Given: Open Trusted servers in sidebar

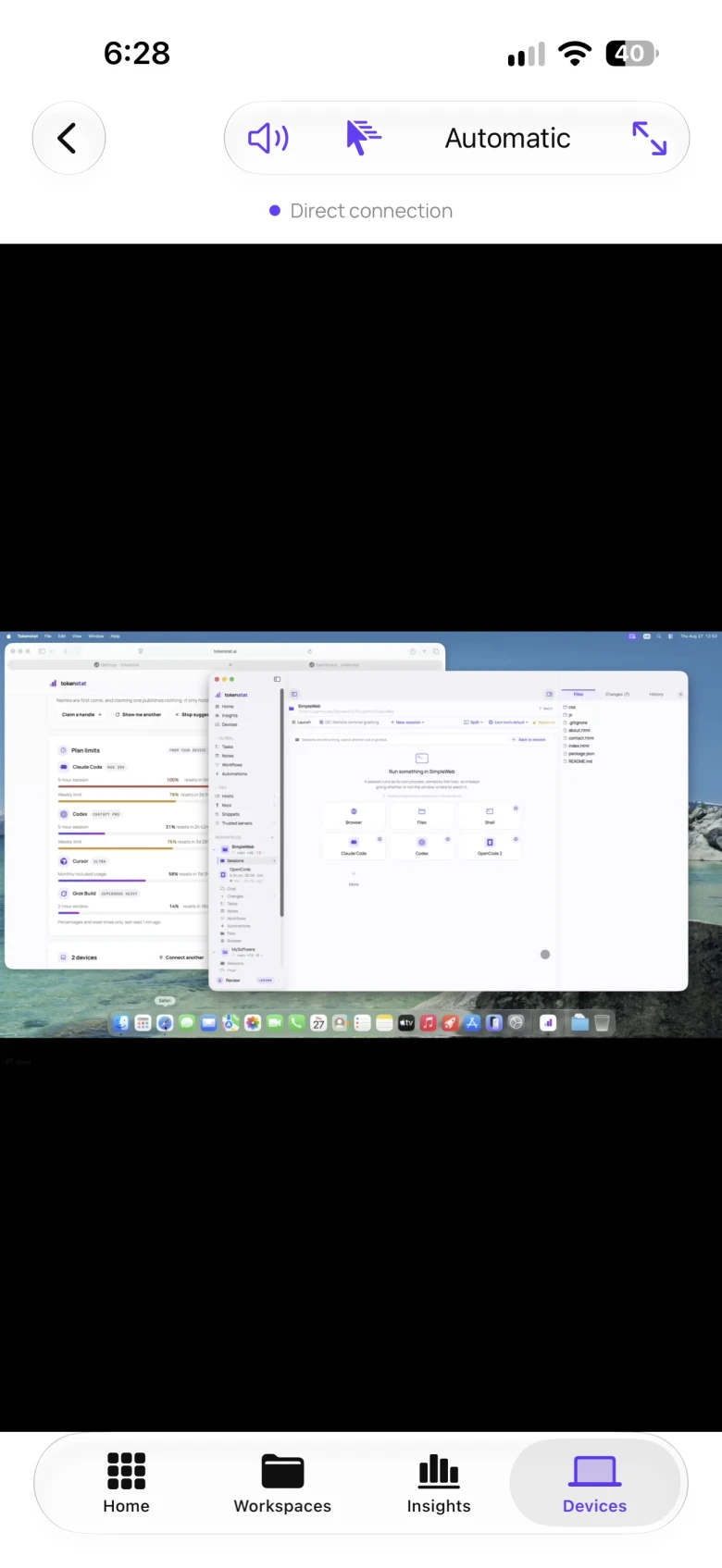Looking at the screenshot, I should pyautogui.click(x=234, y=823).
